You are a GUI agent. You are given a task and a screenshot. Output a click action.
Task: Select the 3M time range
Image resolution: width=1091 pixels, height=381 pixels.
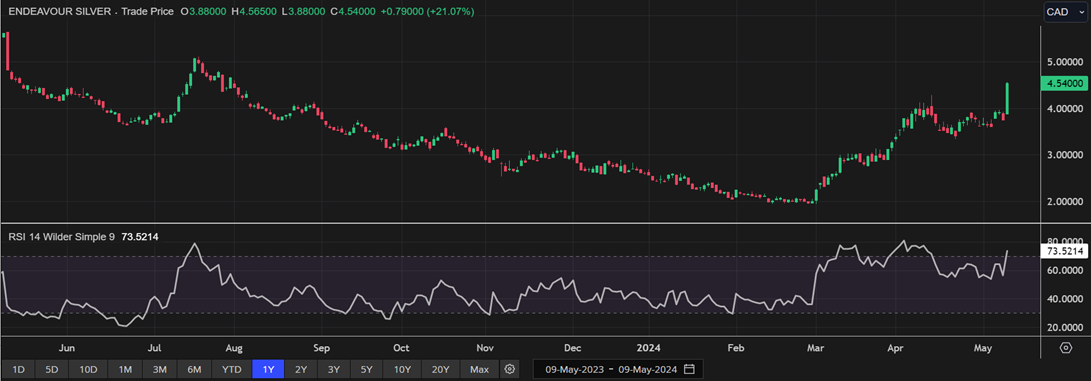(x=160, y=369)
